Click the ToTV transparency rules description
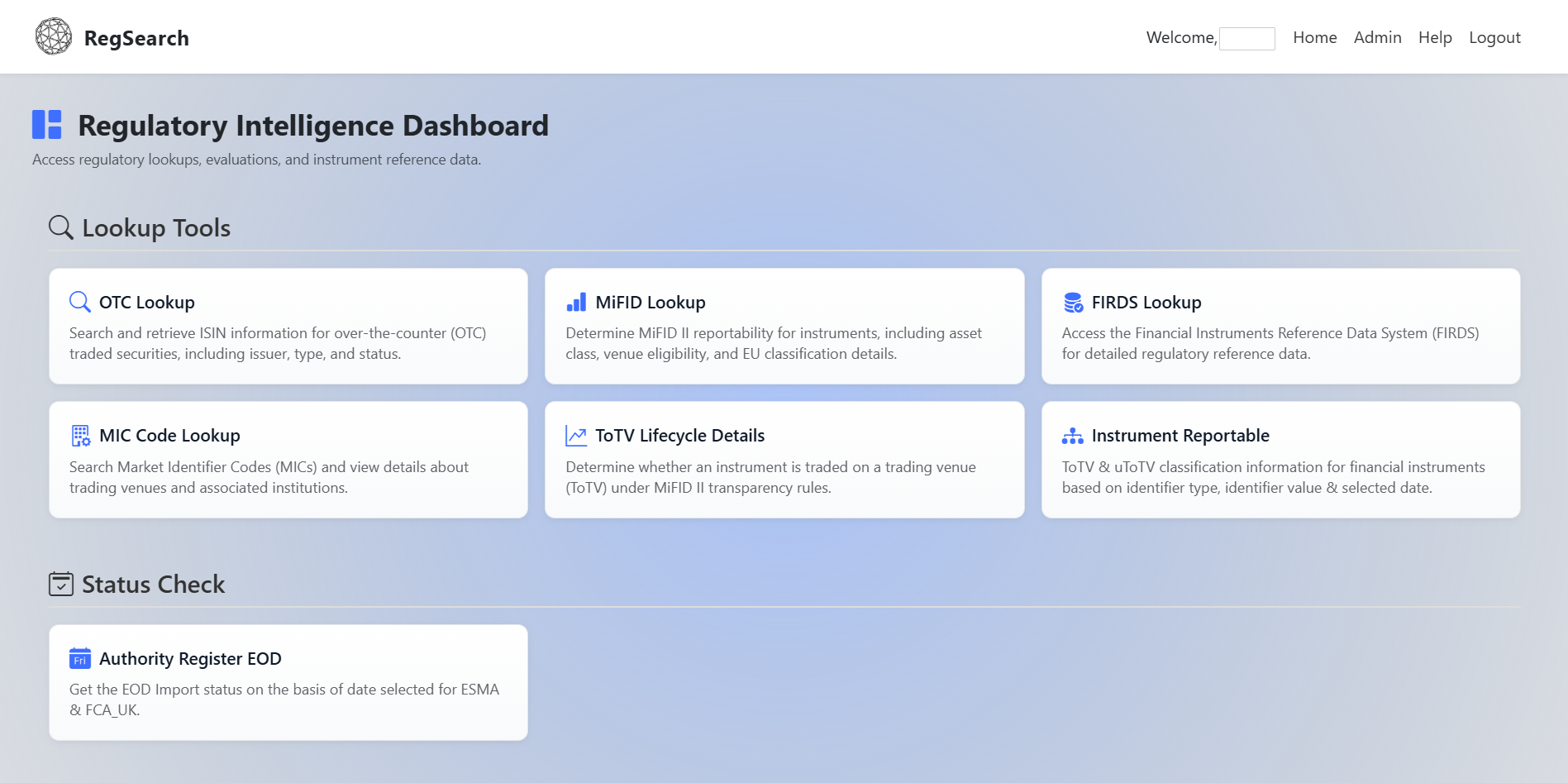 click(770, 477)
